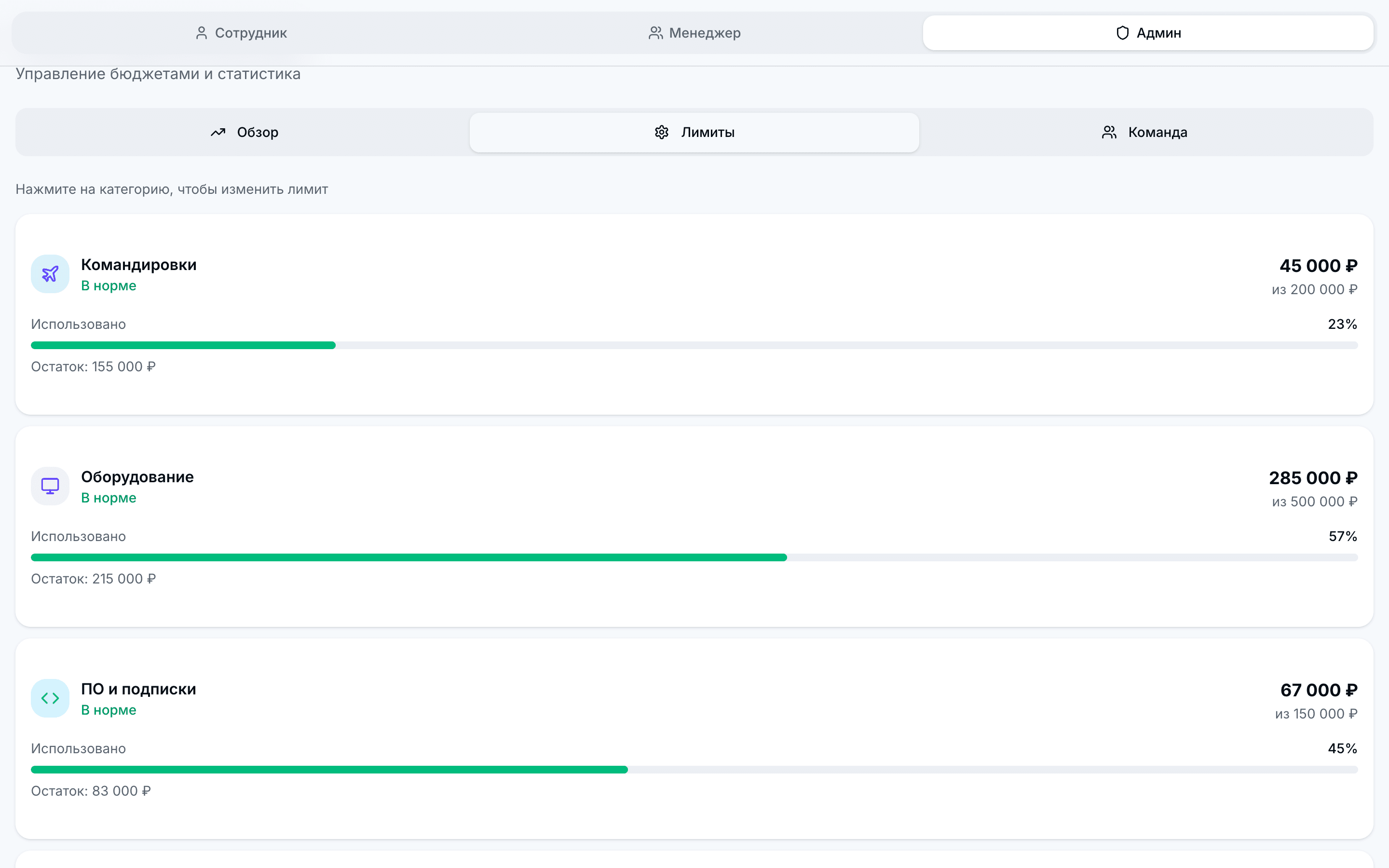Click the users icon beside Команда
Viewport: 1389px width, 868px height.
click(1109, 132)
